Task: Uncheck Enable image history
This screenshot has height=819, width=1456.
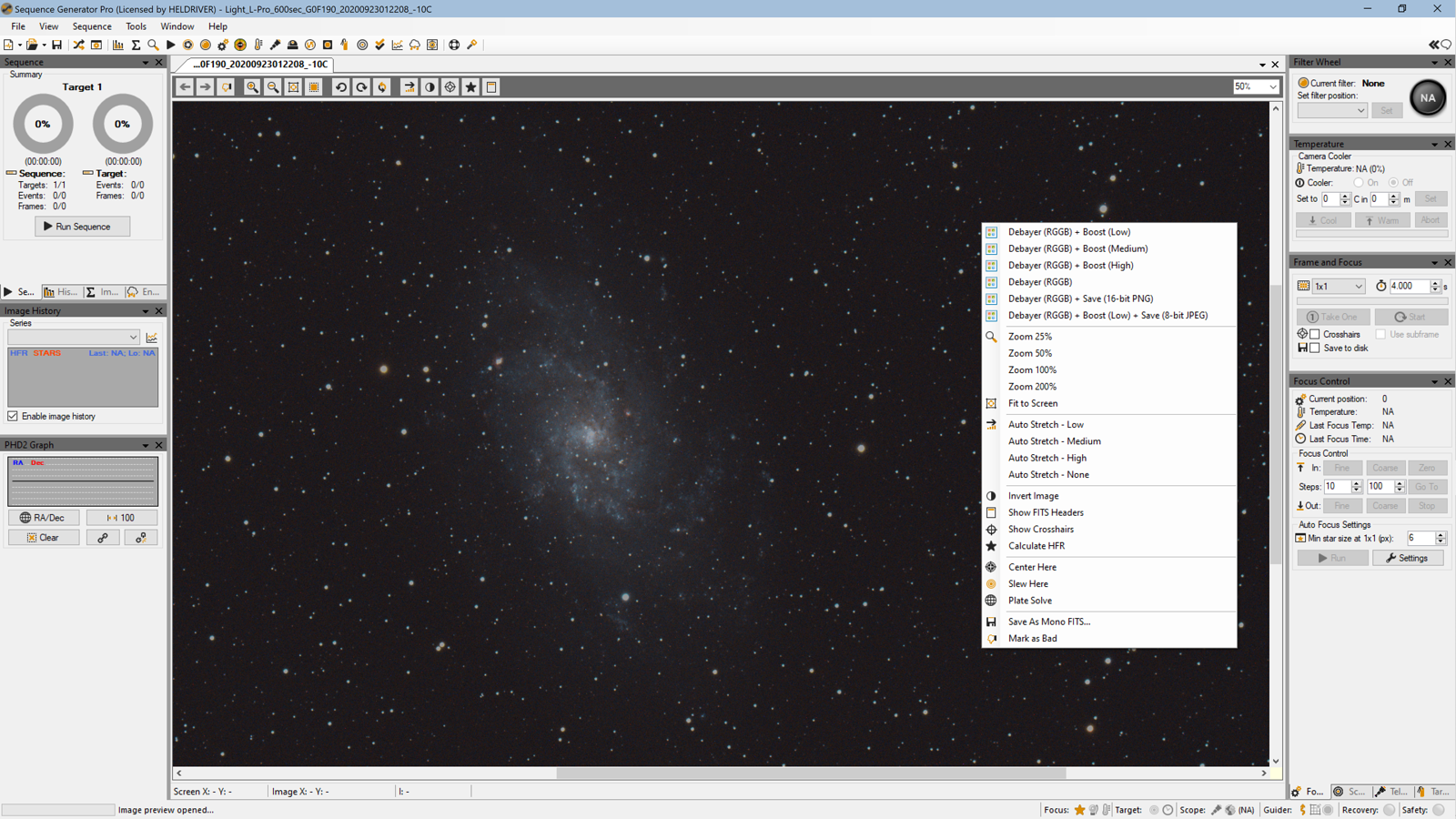Action: pyautogui.click(x=13, y=416)
